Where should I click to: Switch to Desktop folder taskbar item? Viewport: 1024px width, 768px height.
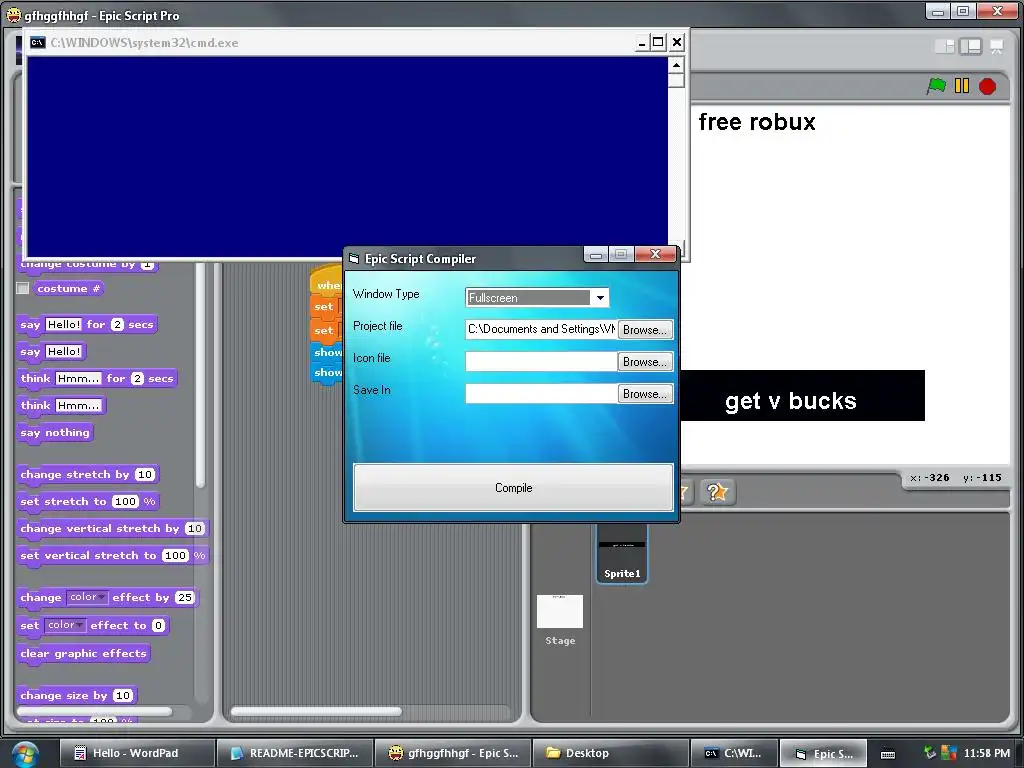pyautogui.click(x=611, y=753)
